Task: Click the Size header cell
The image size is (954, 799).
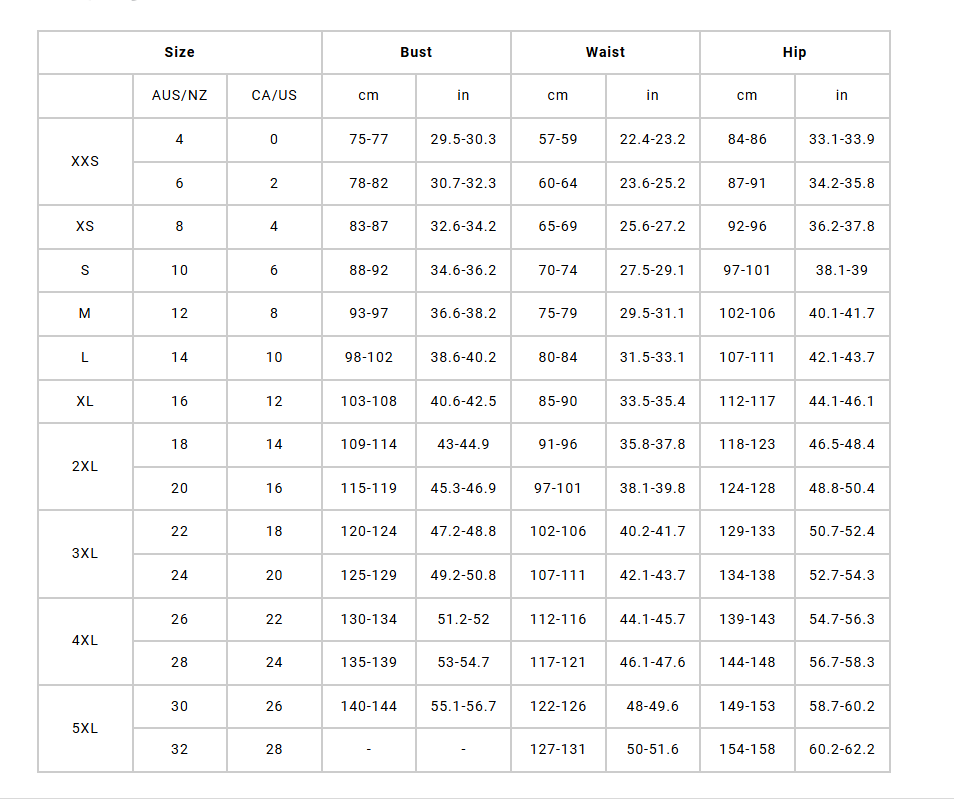Action: coord(180,52)
